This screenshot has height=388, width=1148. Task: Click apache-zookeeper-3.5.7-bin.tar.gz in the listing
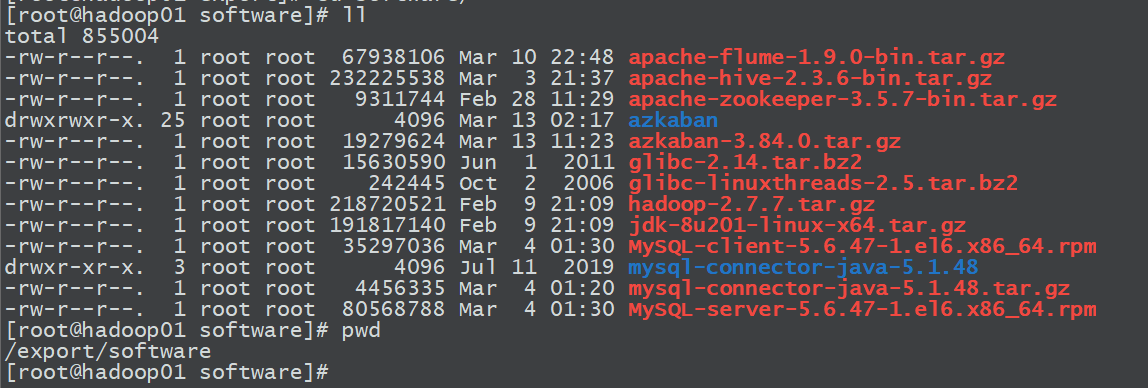point(842,100)
